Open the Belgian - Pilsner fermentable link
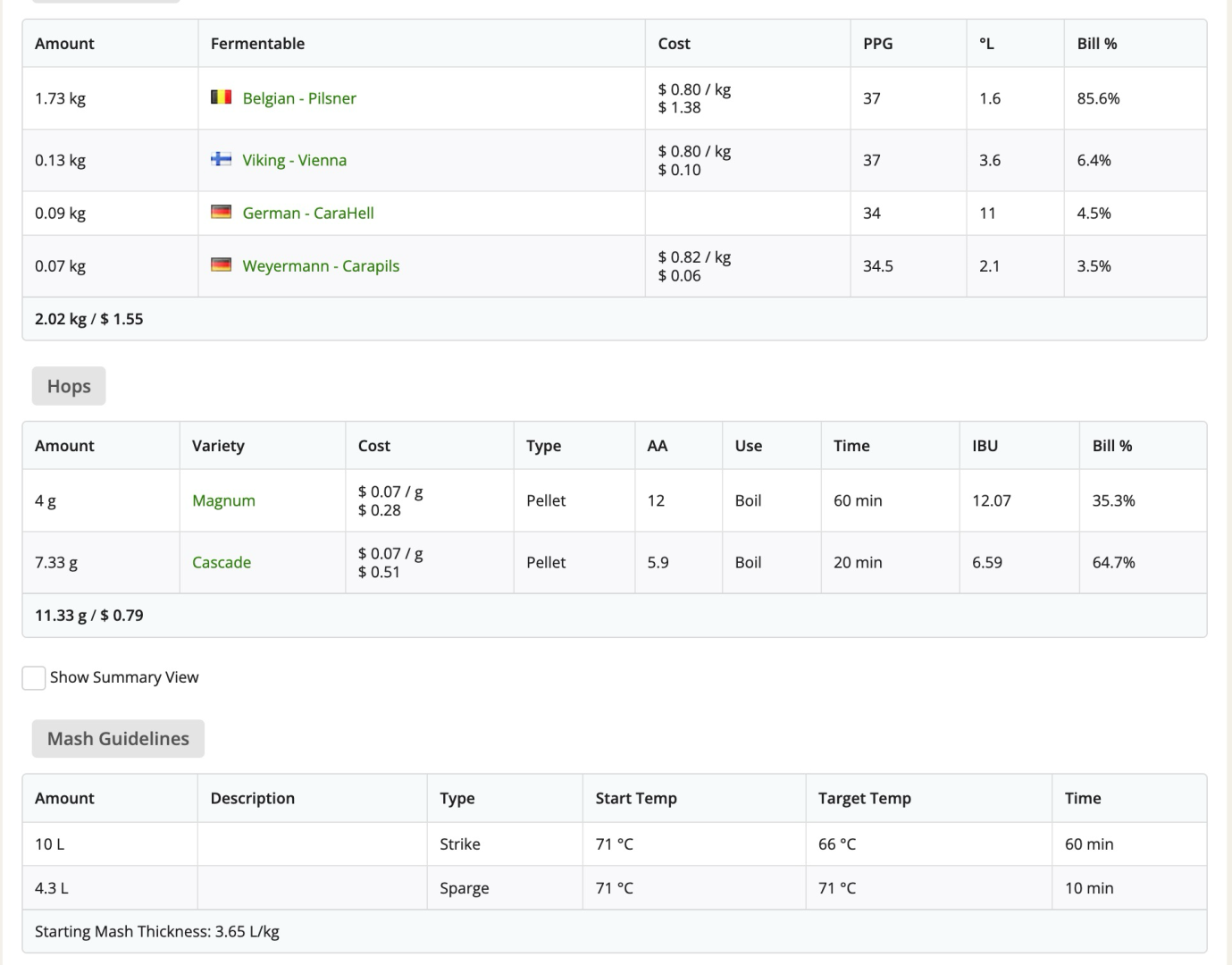 tap(299, 98)
